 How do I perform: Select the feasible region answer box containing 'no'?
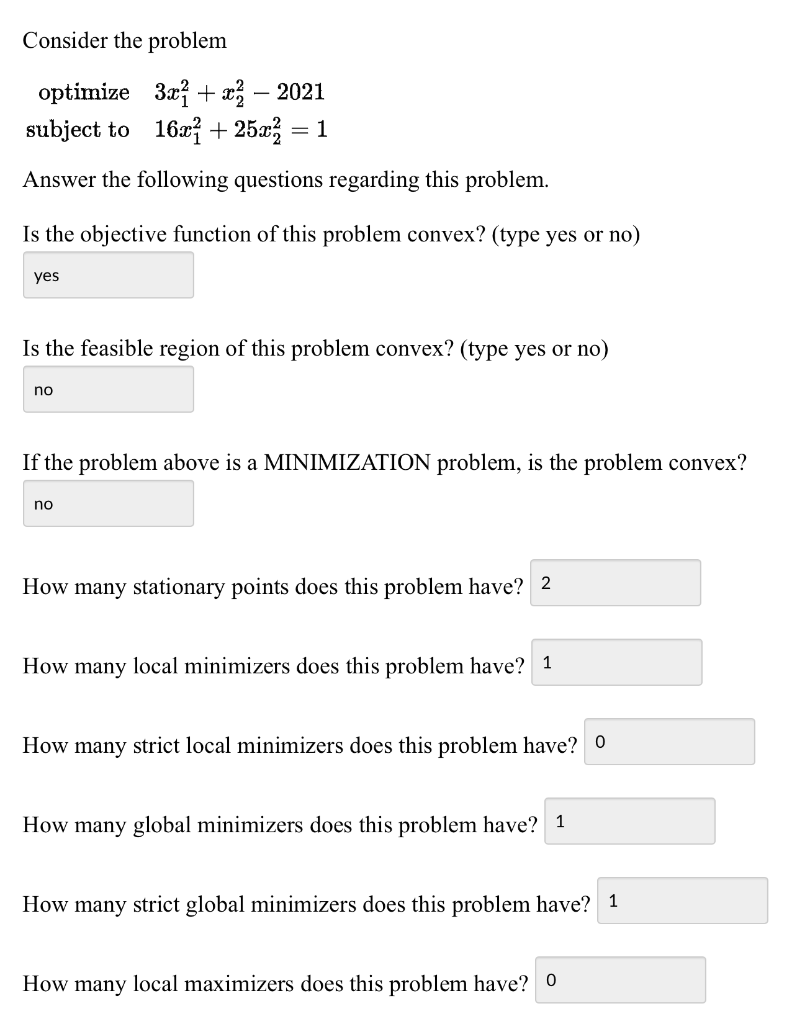pos(107,389)
